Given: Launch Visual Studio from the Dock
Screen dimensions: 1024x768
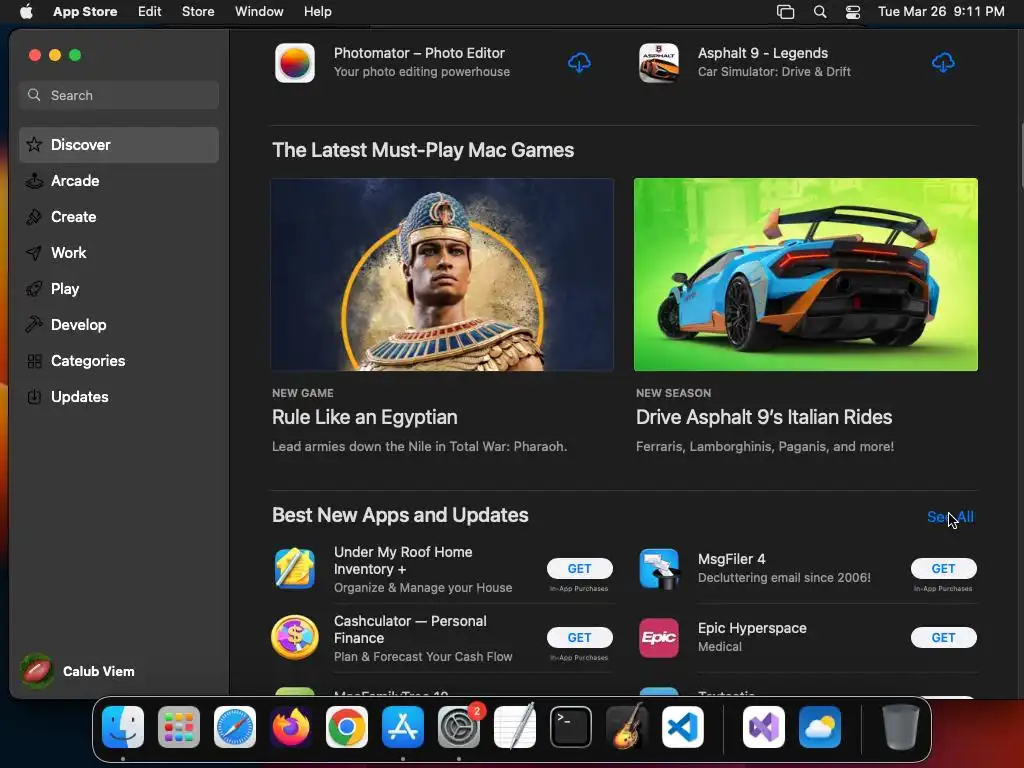Looking at the screenshot, I should click(x=764, y=727).
